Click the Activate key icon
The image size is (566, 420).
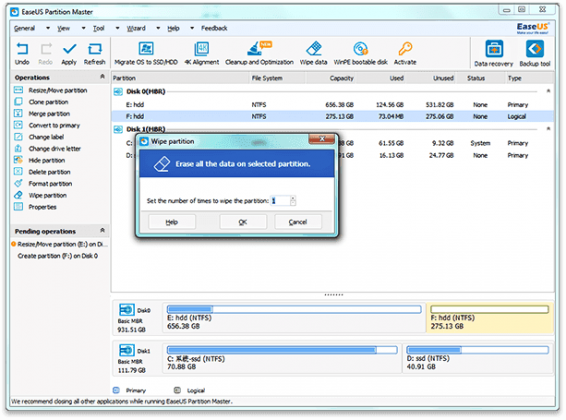405,53
